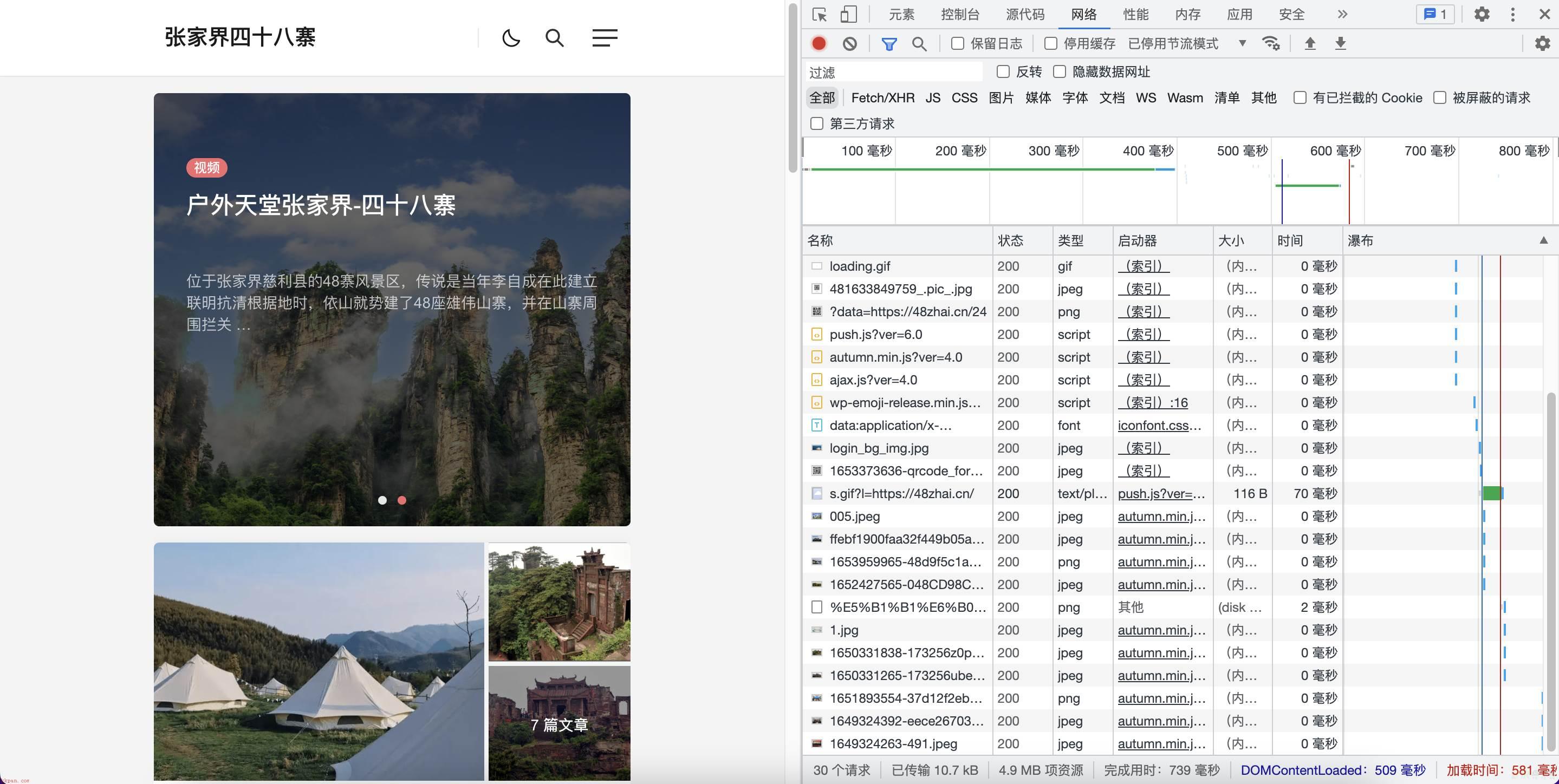Viewport: 1559px width, 784px height.
Task: Open article 户外天堂张家界-四十八寨
Action: click(321, 205)
